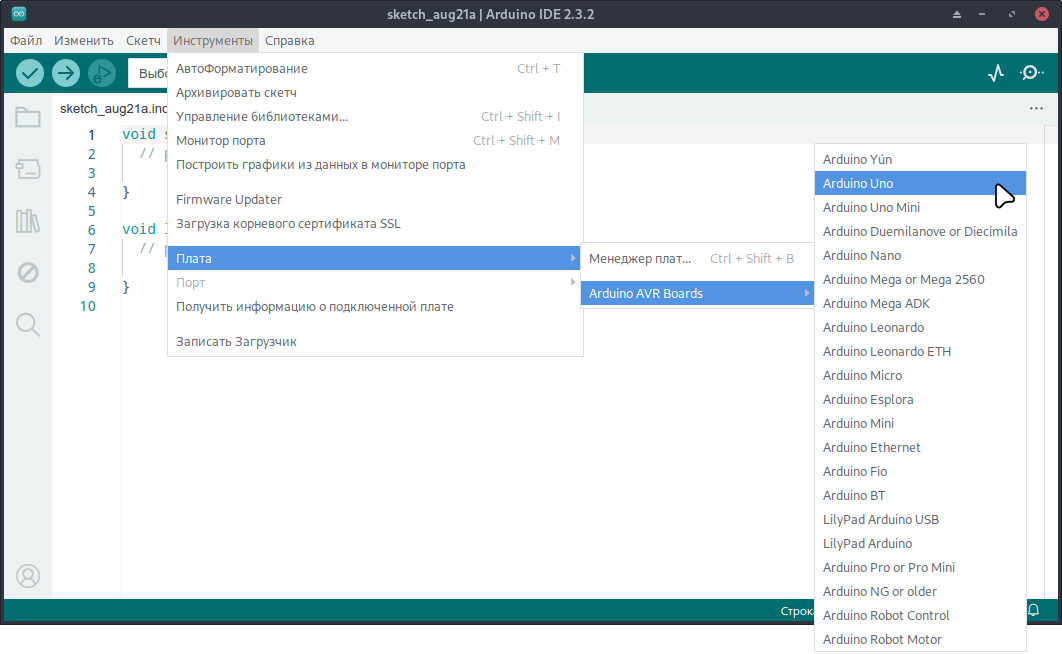Image resolution: width=1062 pixels, height=654 pixels.
Task: Choose Менеджер плат from the submenu
Action: (x=661, y=258)
